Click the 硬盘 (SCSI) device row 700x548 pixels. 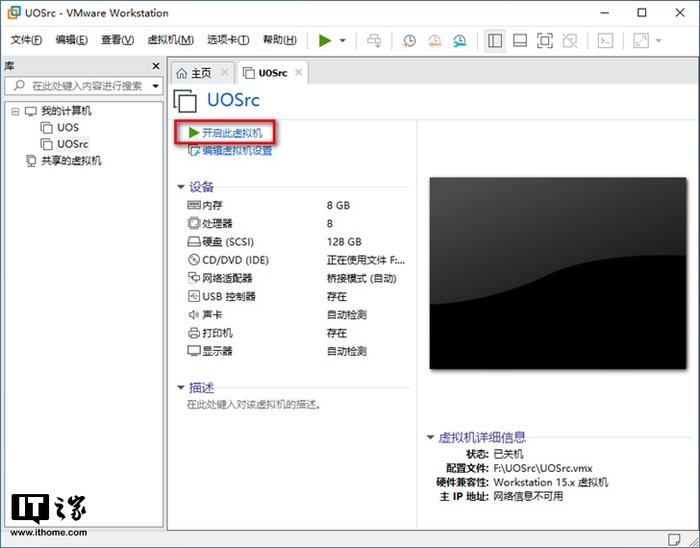point(296,242)
